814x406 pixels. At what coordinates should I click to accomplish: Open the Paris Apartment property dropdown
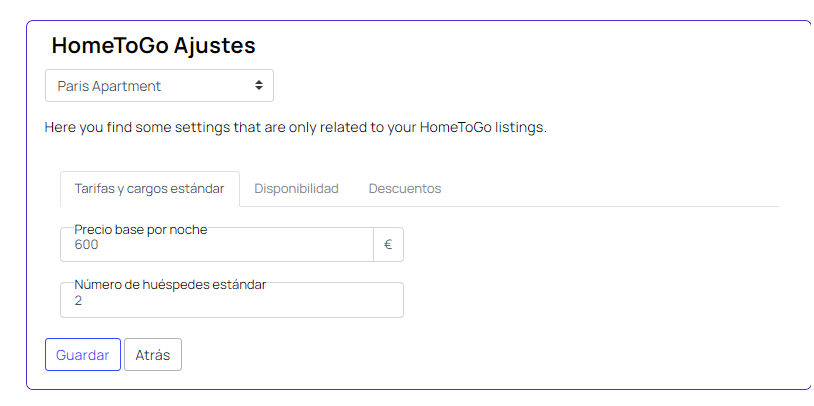[x=159, y=86]
